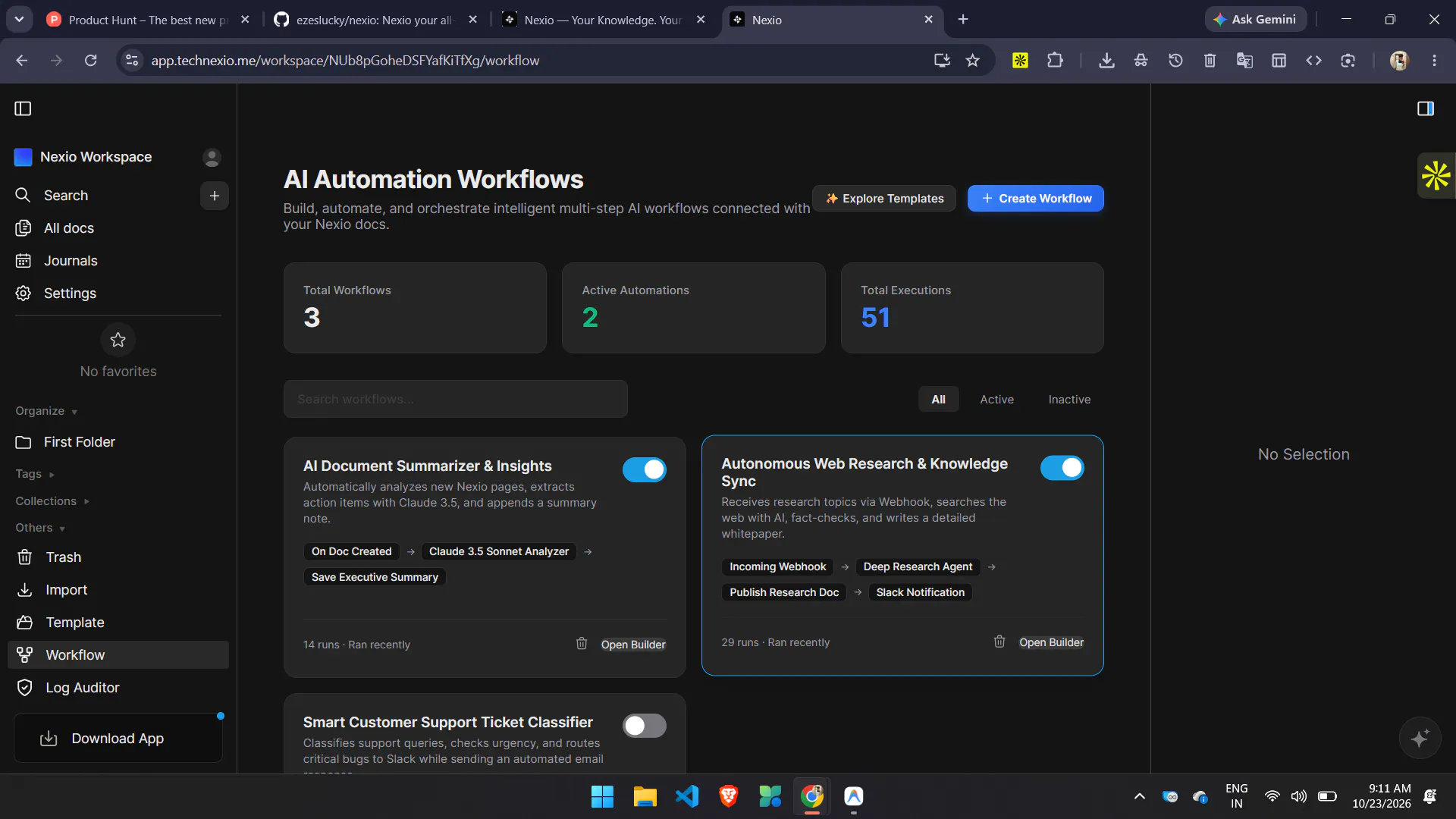The image size is (1456, 819).
Task: Open File Explorer from taskbar
Action: coord(645,796)
